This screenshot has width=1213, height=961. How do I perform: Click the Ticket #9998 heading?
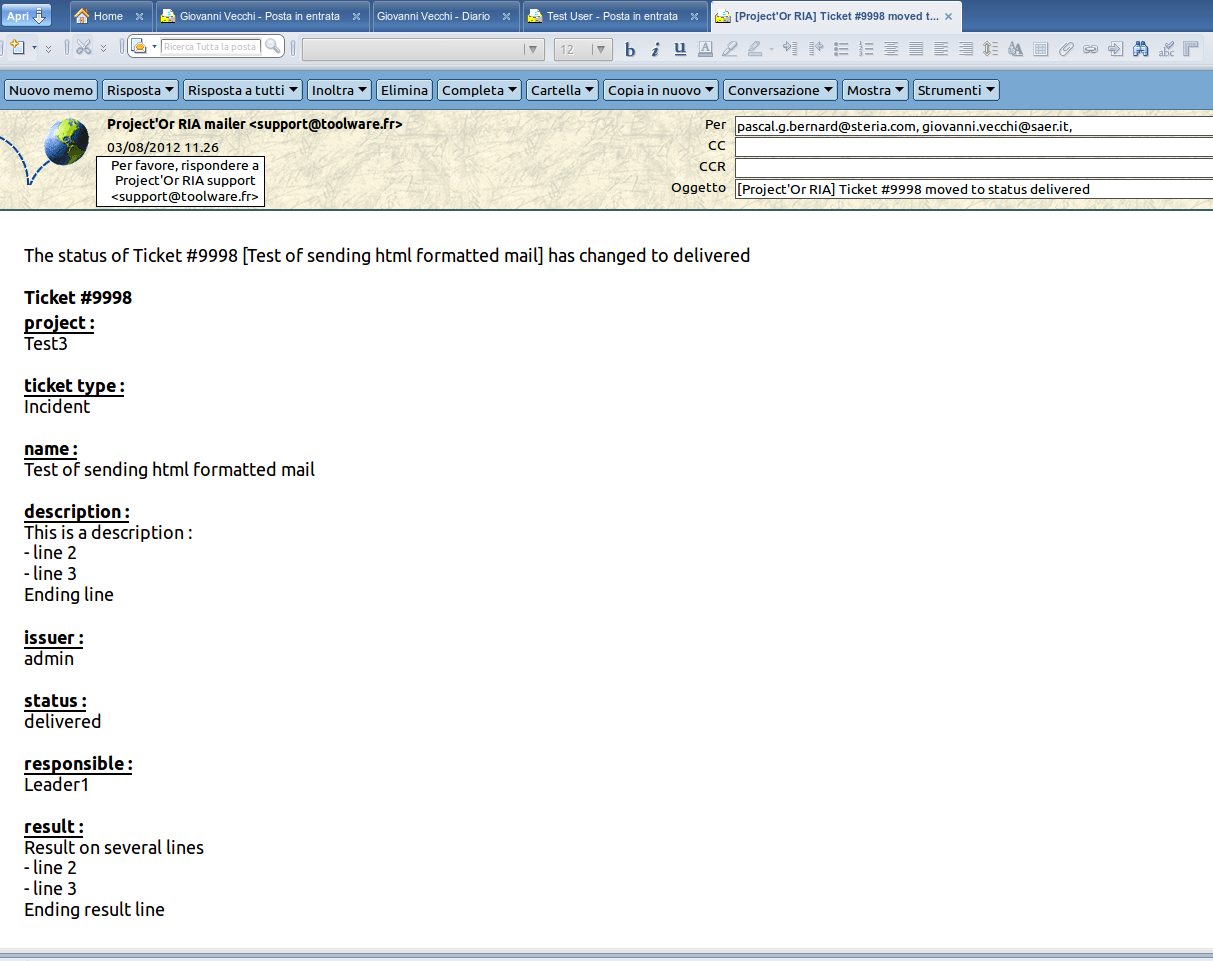click(x=78, y=298)
